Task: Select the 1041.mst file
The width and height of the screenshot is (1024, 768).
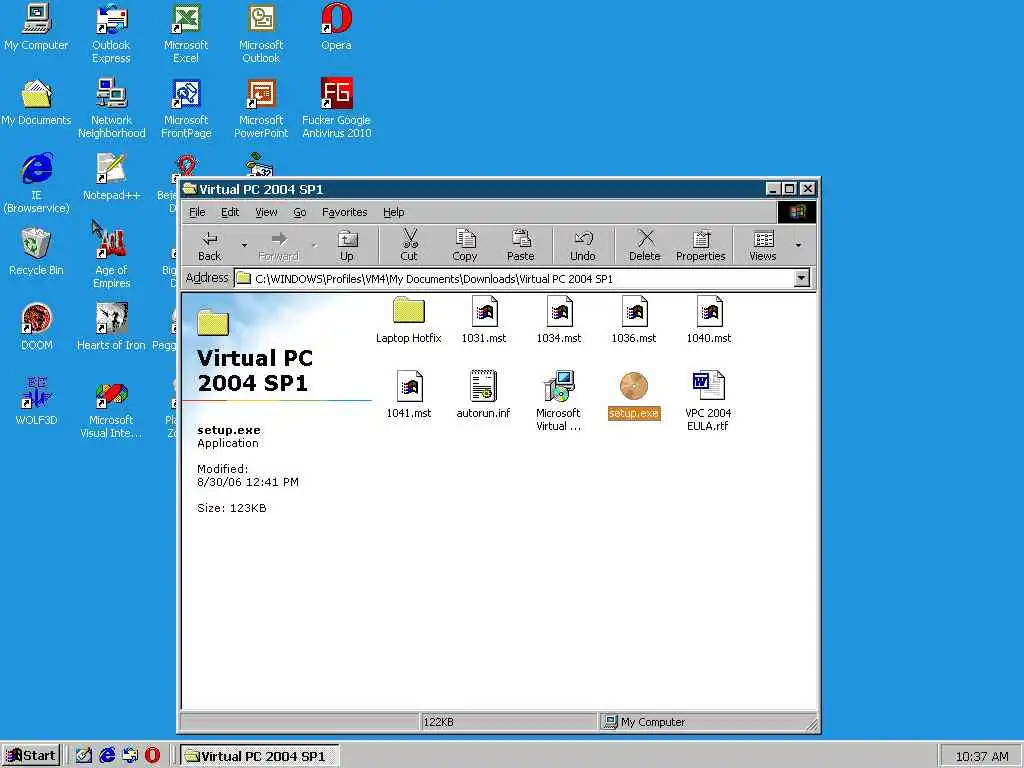Action: 409,394
